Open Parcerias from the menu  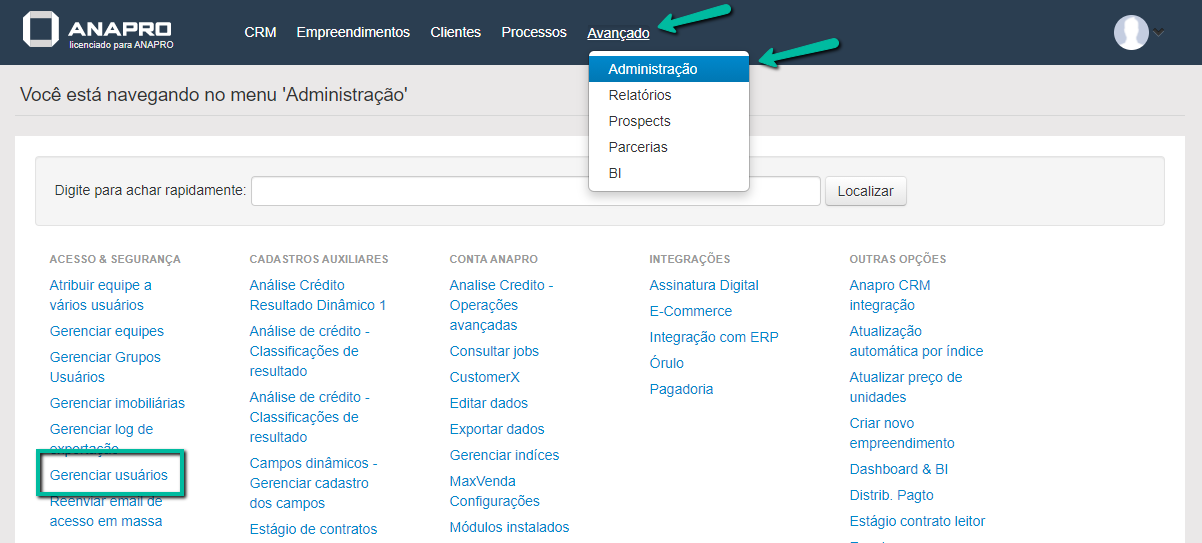coord(638,147)
